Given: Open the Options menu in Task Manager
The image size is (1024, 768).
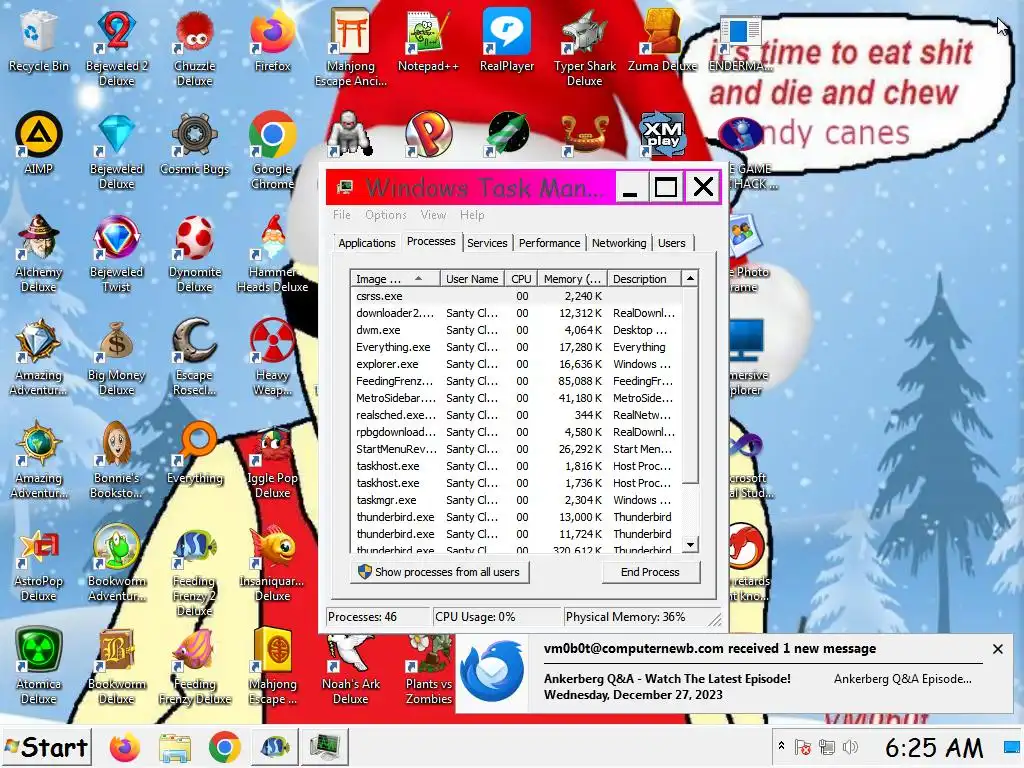Looking at the screenshot, I should click(x=385, y=215).
